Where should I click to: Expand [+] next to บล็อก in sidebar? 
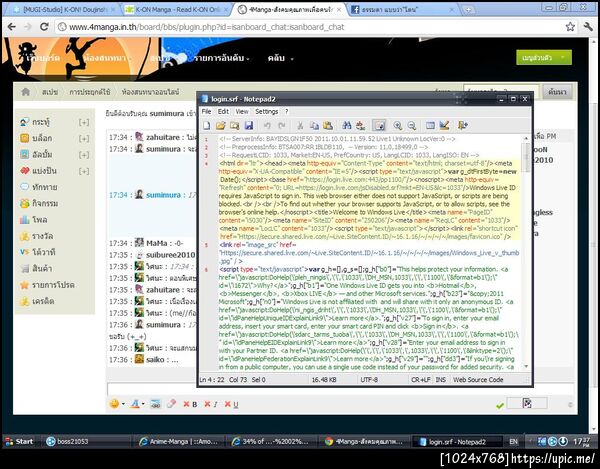pos(84,138)
